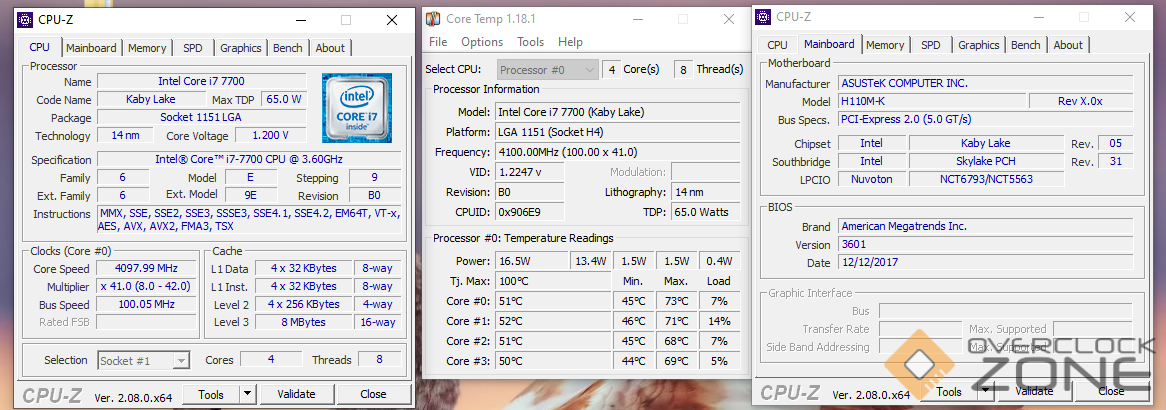Open Bench tab in left CPU-Z window

pyautogui.click(x=288, y=48)
